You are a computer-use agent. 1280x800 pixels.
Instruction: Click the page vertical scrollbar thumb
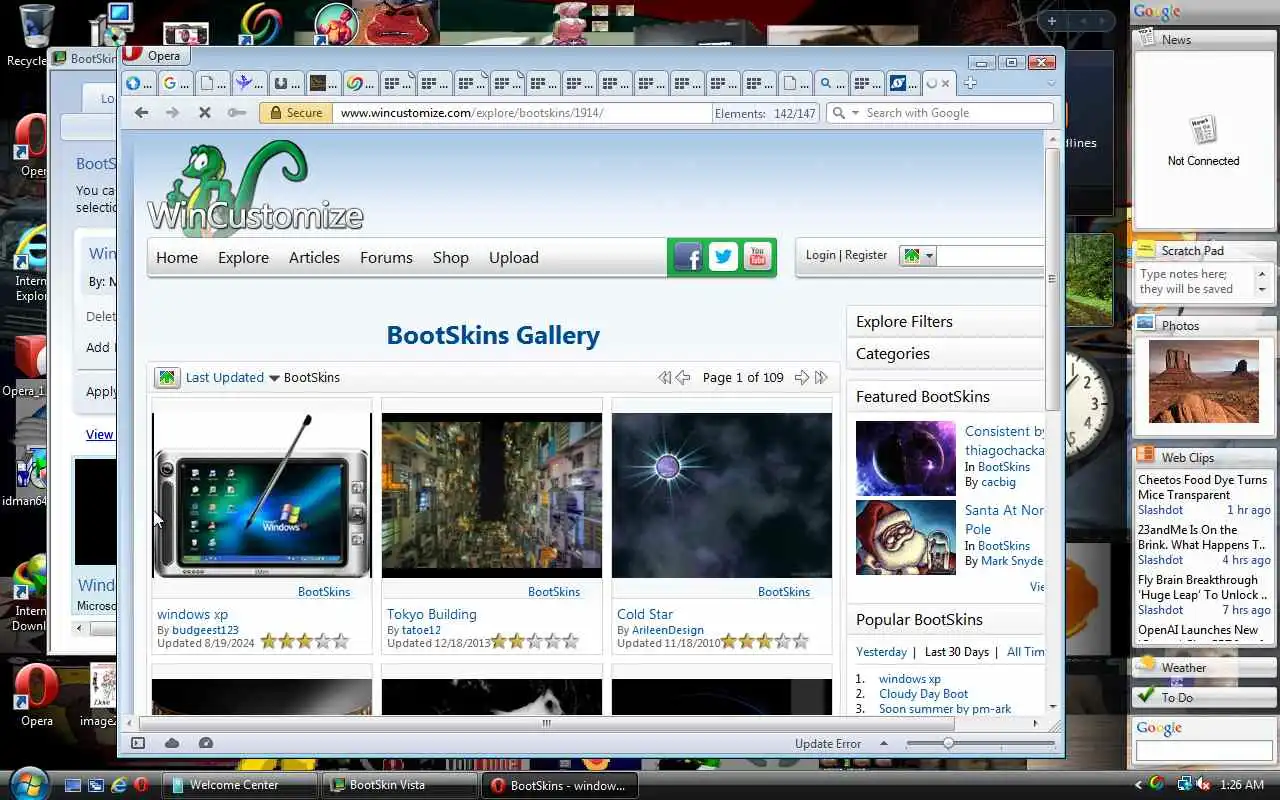[1052, 280]
